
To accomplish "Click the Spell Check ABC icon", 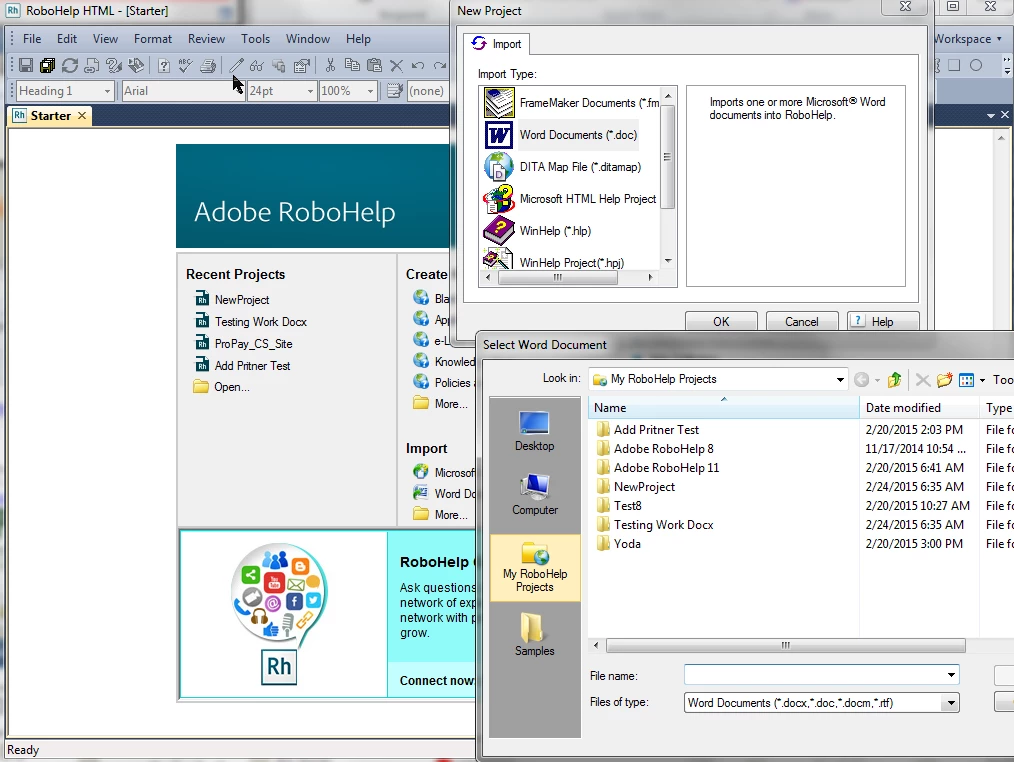I will (x=186, y=65).
